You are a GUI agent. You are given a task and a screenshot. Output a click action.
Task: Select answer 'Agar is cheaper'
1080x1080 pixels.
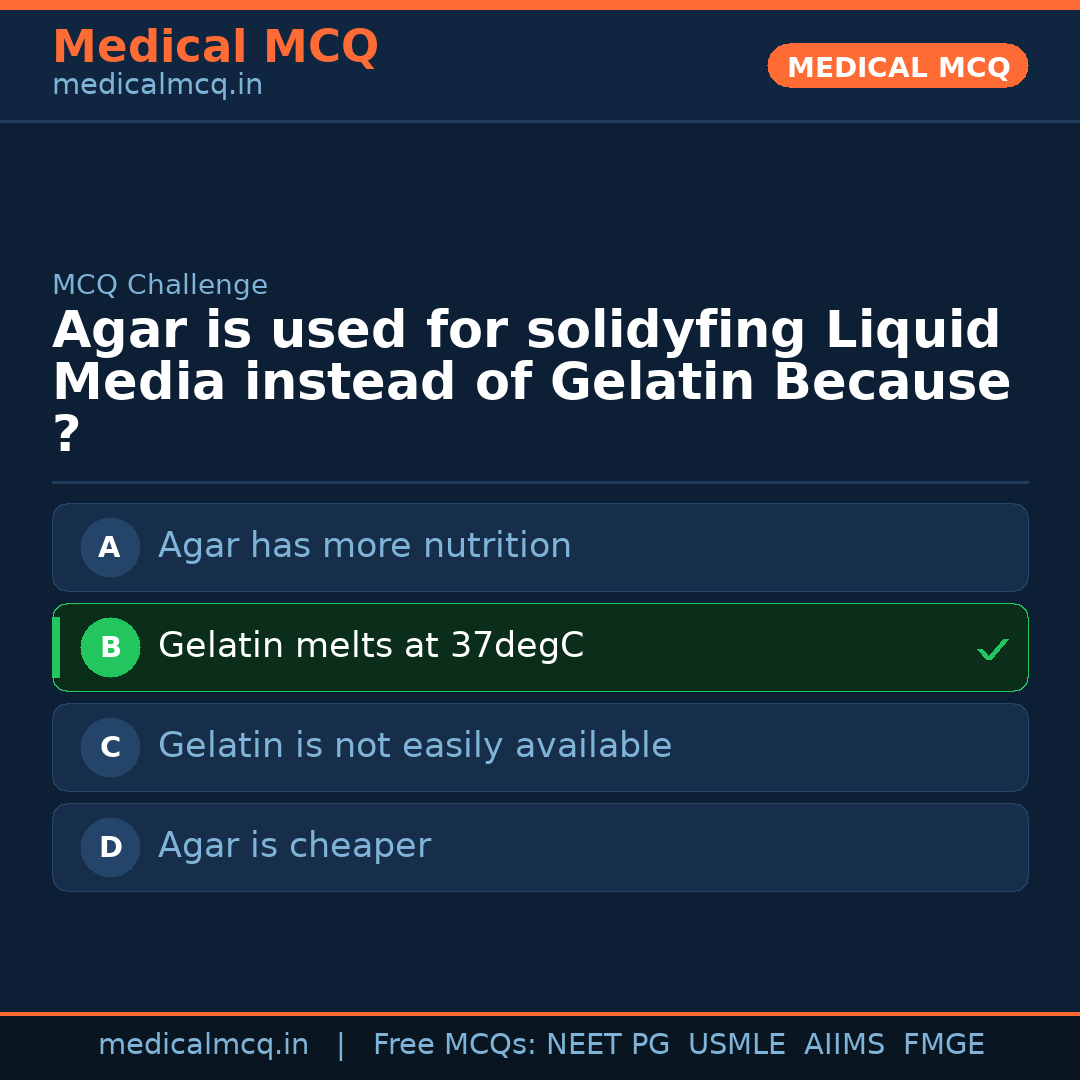point(294,846)
